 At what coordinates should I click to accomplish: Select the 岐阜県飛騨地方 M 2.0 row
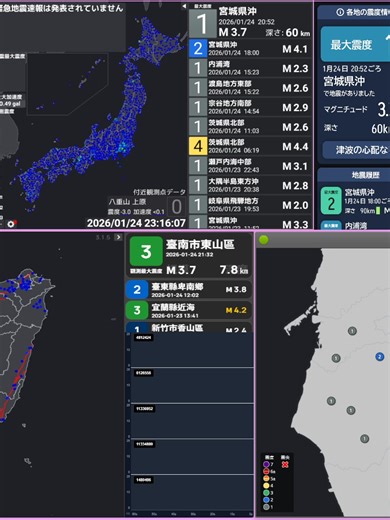(x=250, y=205)
